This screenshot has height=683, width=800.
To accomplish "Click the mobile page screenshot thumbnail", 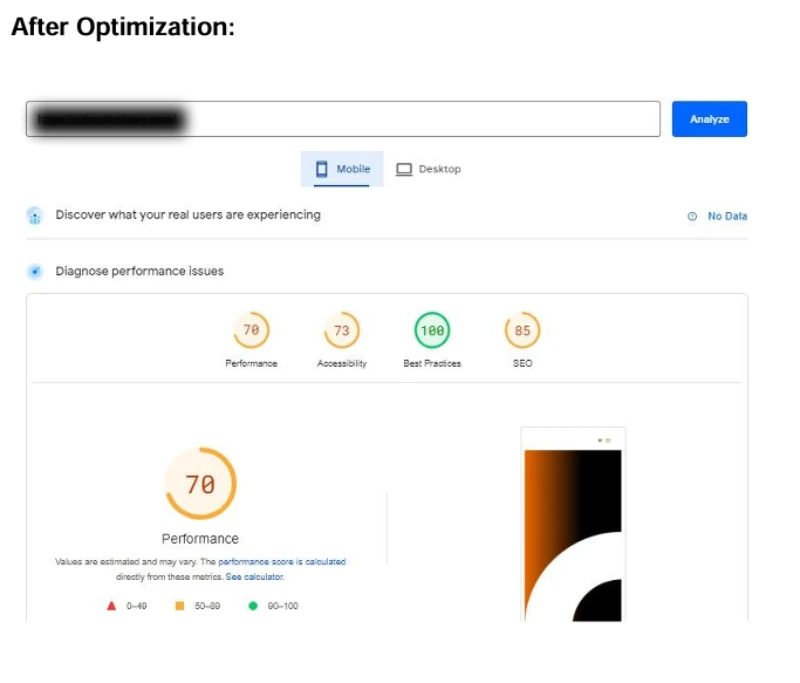I will [573, 524].
